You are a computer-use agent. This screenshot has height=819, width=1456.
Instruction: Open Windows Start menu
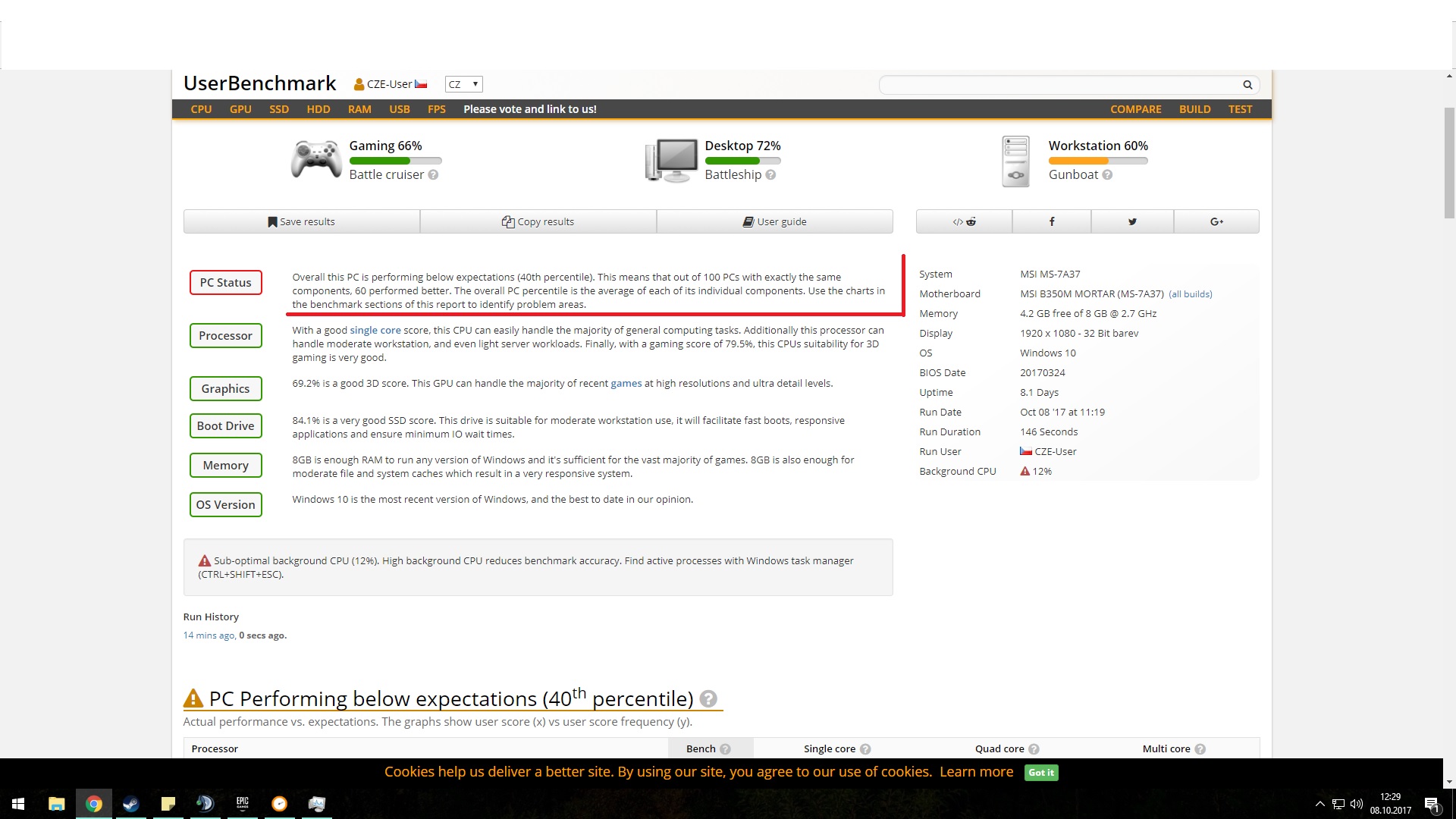18,804
